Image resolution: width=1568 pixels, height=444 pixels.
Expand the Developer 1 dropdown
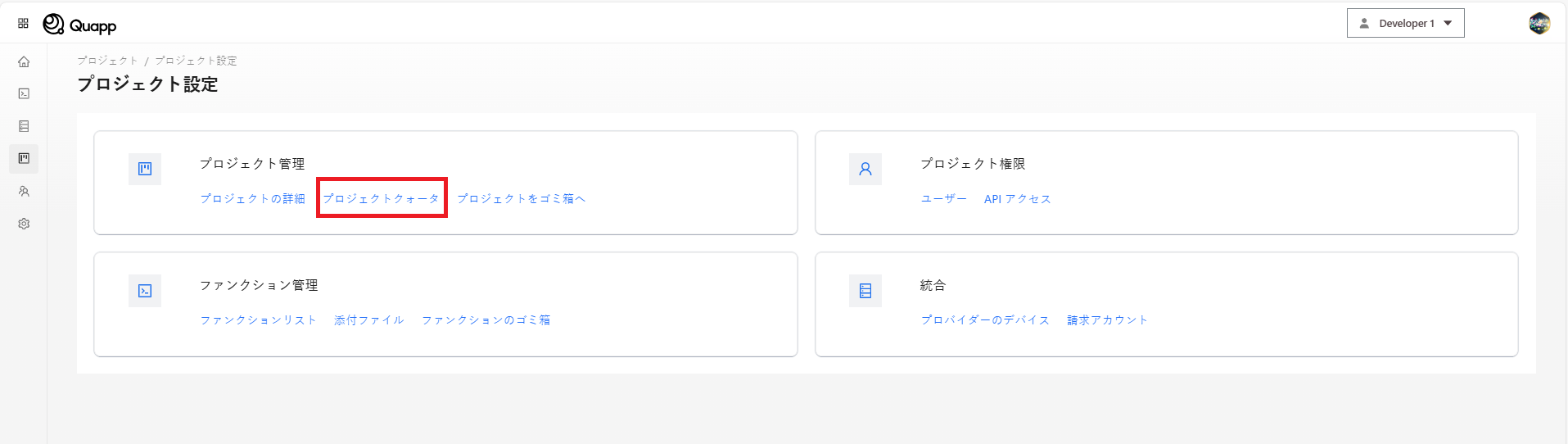(1405, 24)
